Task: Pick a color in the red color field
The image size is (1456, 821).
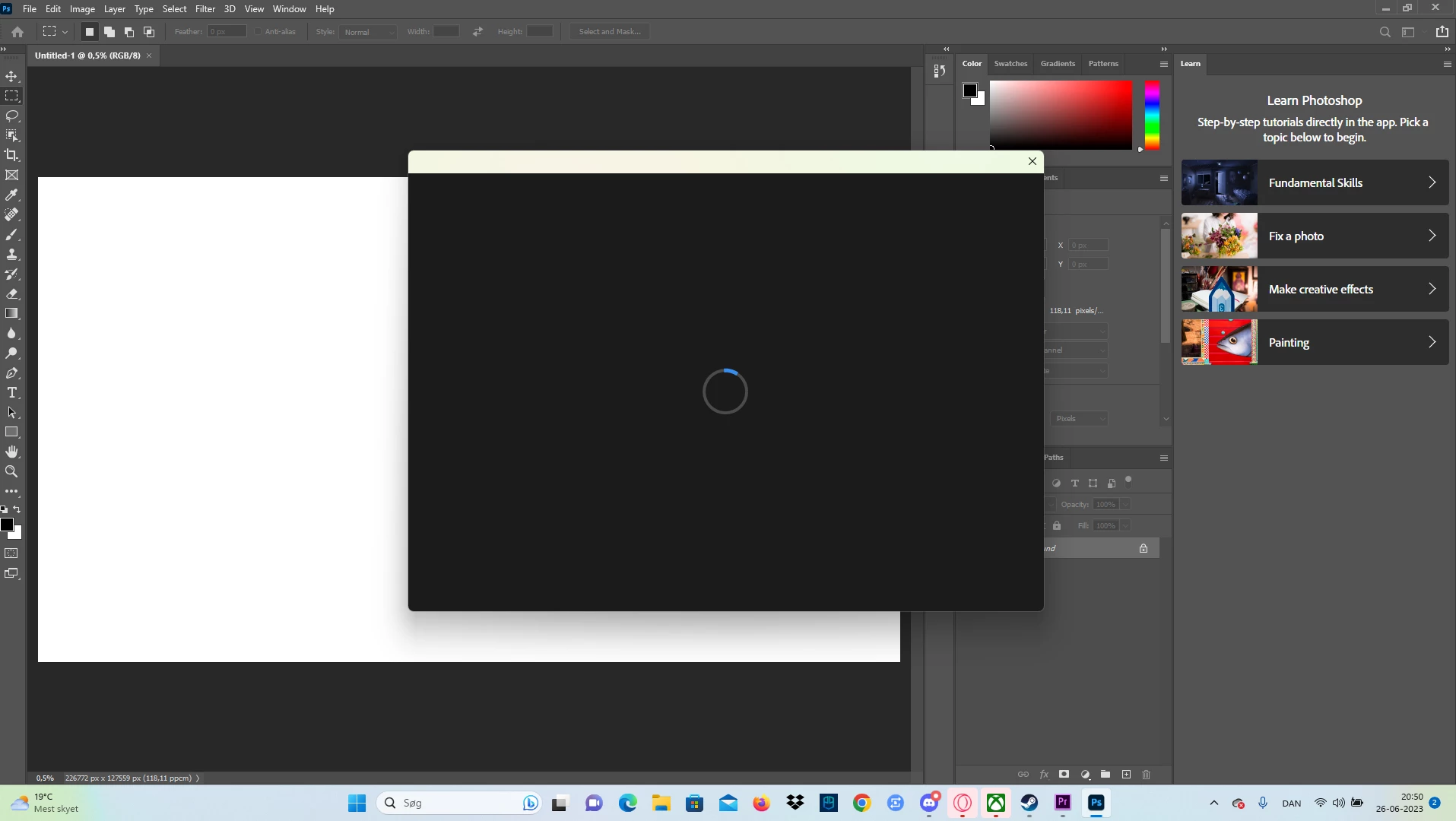Action: point(1061,115)
